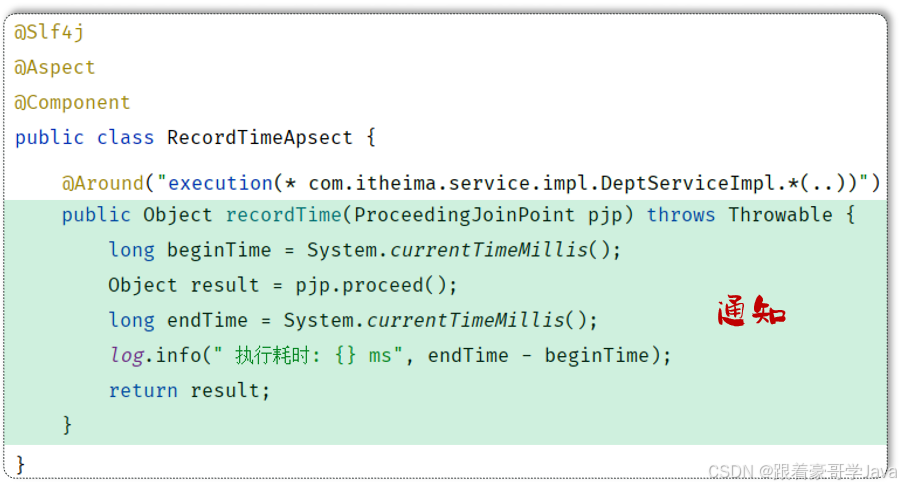Click the beginTime variable declaration

pos(219,250)
